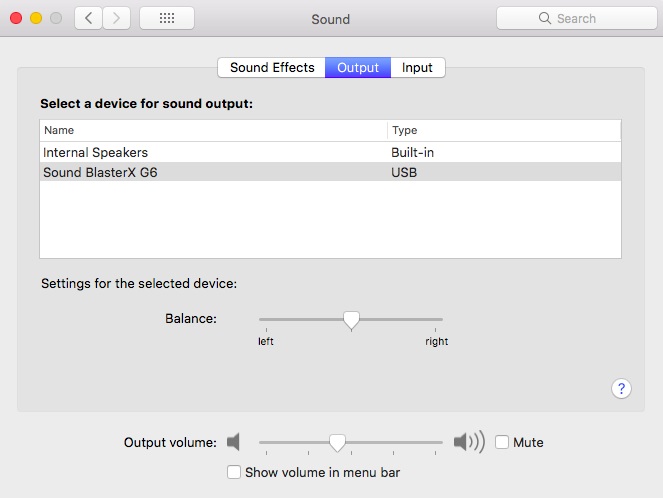Open the Input tab
The width and height of the screenshot is (663, 498).
point(417,68)
